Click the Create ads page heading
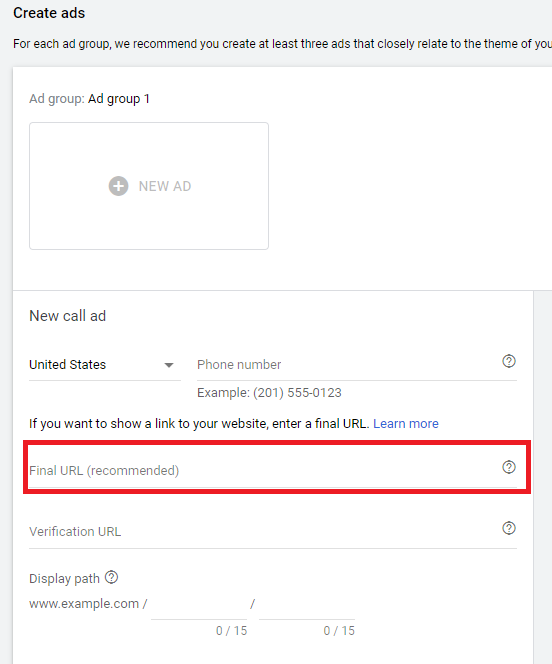552x664 pixels. click(x=49, y=13)
